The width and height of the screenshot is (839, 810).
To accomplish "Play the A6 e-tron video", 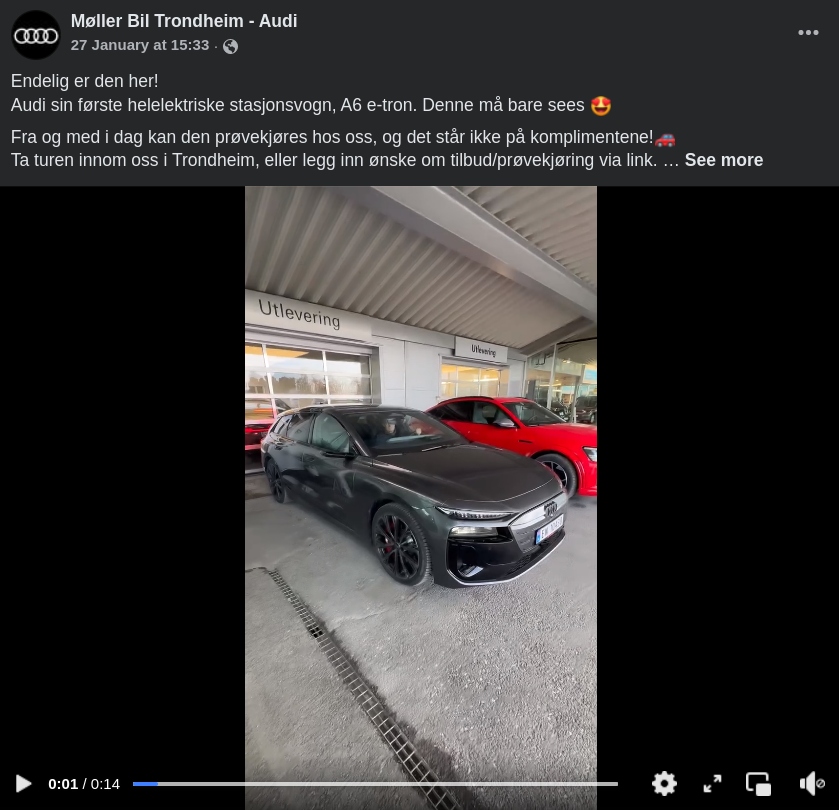I will [23, 784].
